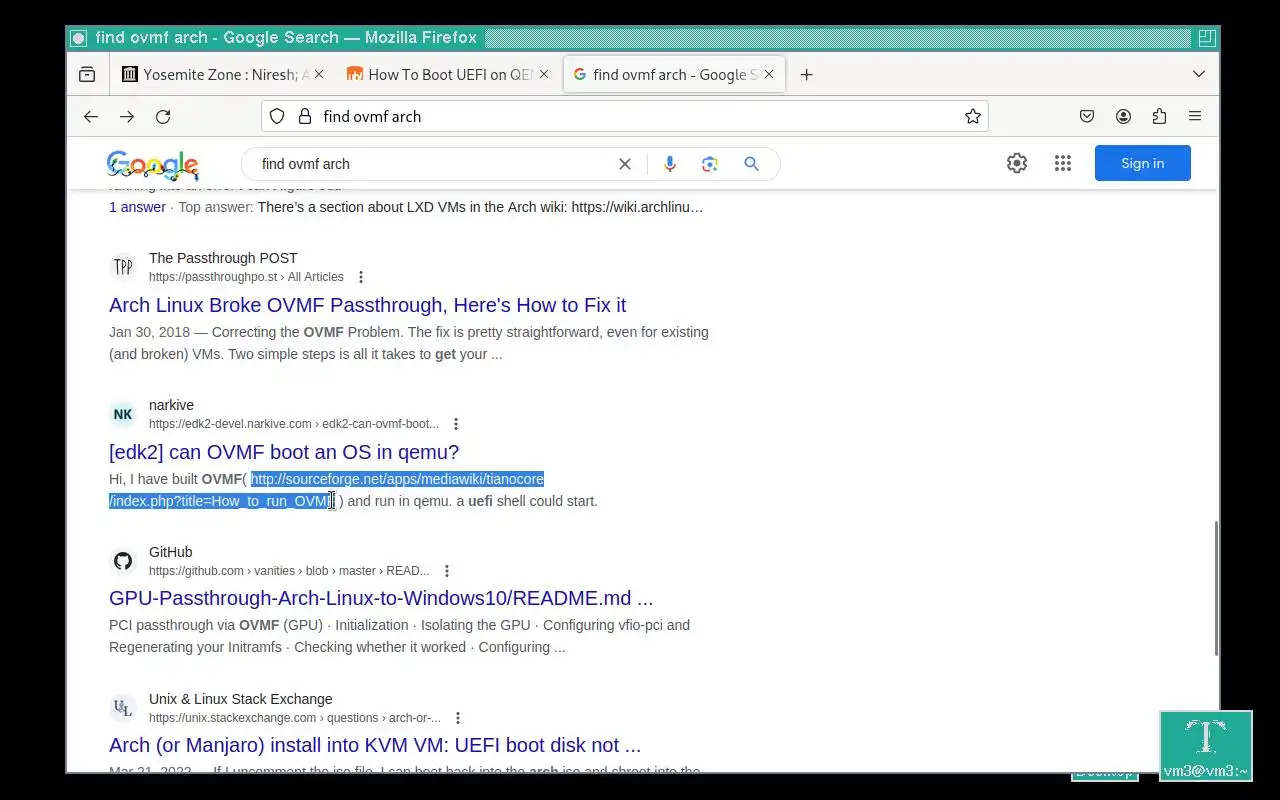This screenshot has width=1280, height=800.
Task: Open terminal vm3@vm3 desktop icon
Action: click(x=1206, y=746)
